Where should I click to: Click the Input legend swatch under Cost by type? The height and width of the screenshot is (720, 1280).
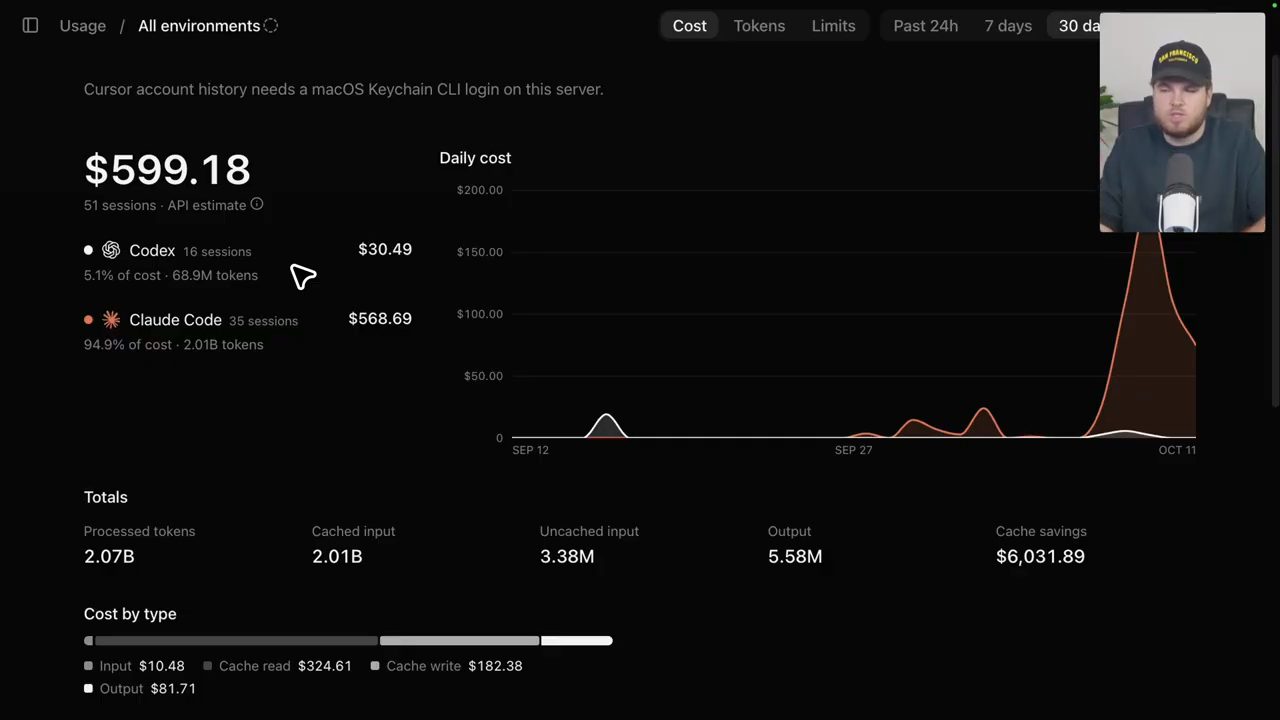(88, 666)
